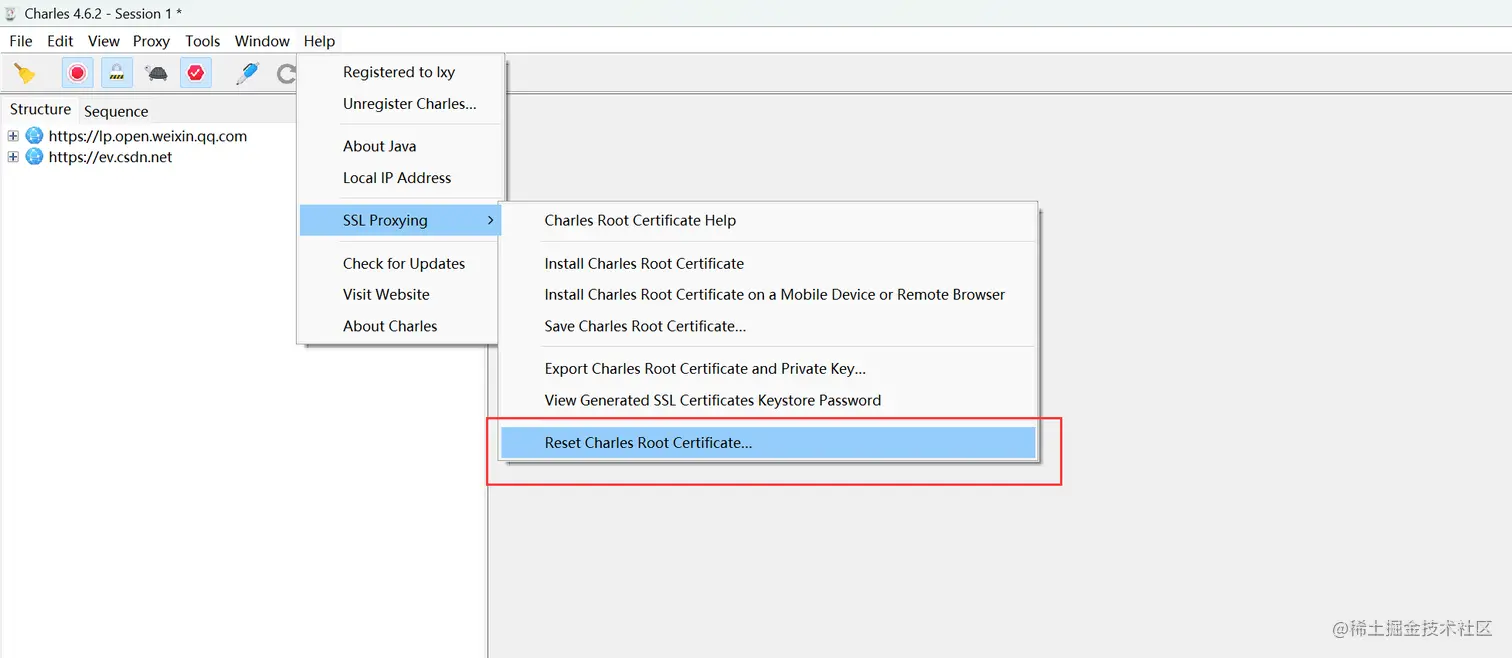Install certificate on Mobile Device or Remote Browser

[x=768, y=295]
